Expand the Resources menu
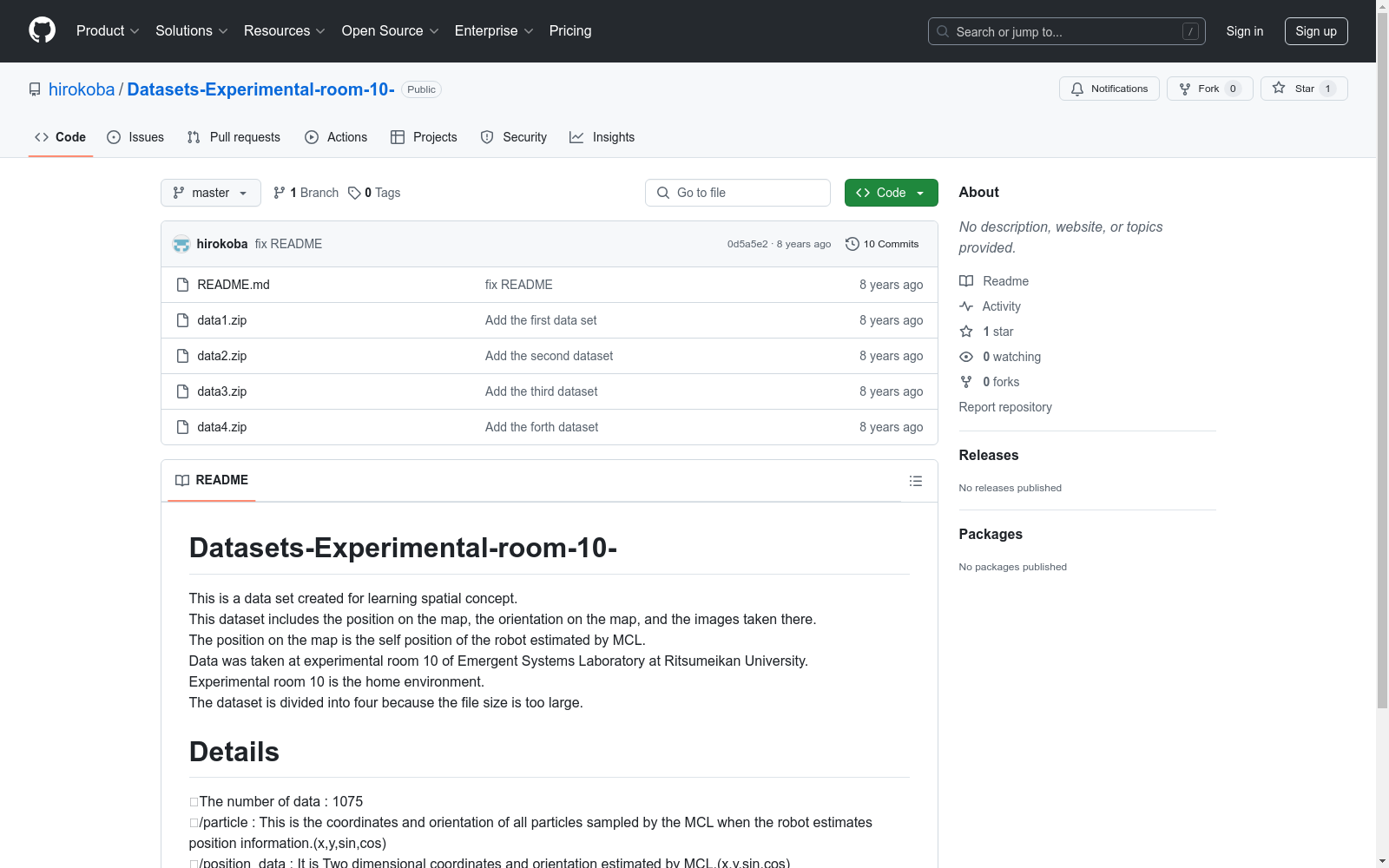The width and height of the screenshot is (1389, 868). pyautogui.click(x=284, y=30)
